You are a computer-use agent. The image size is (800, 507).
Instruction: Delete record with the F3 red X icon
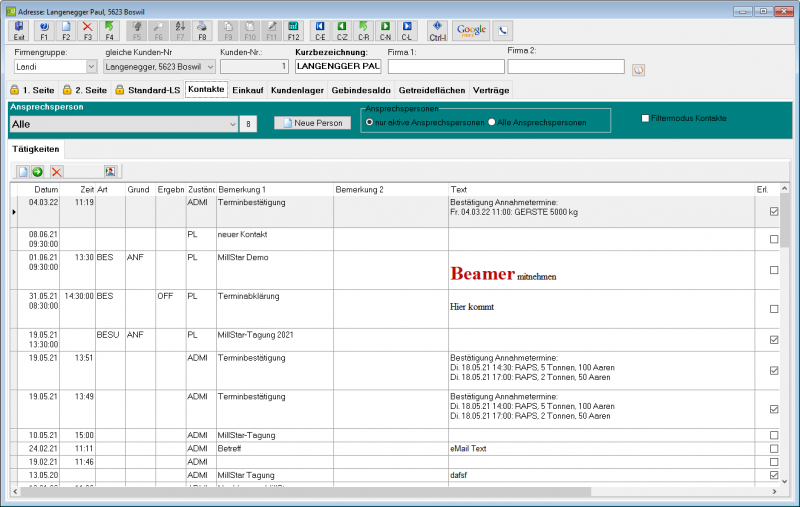pyautogui.click(x=88, y=31)
